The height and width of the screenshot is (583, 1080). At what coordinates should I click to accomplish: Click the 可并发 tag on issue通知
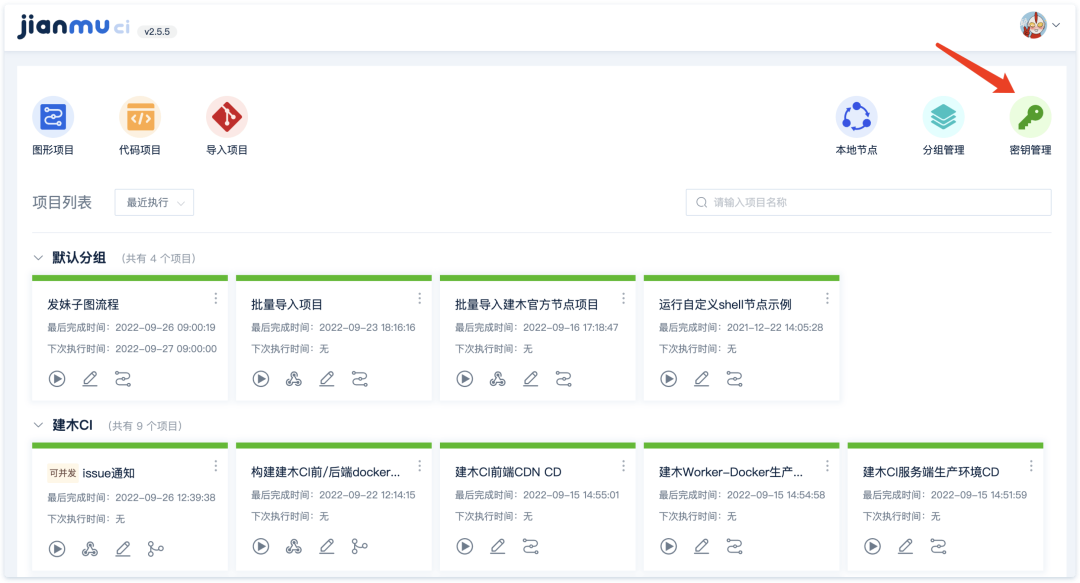tap(66, 465)
